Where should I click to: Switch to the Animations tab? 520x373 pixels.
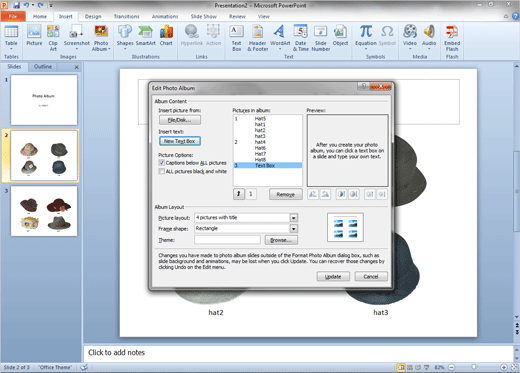click(x=165, y=16)
